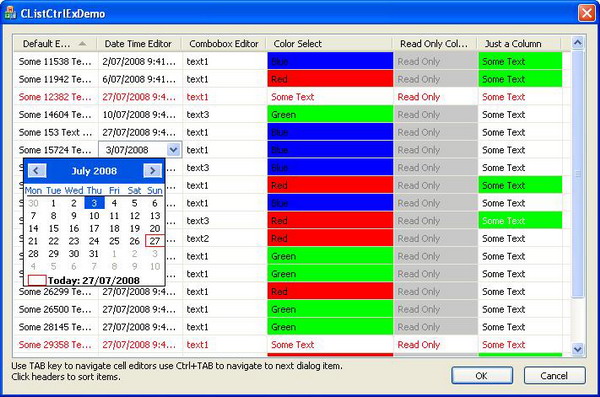Screen dimensions: 600x397
Task: Click previous month arrow in calendar
Action: pos(37,171)
